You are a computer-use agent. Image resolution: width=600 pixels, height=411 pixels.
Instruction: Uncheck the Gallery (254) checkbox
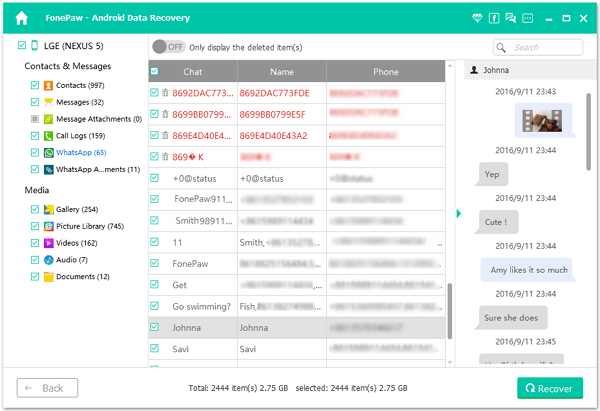click(x=35, y=209)
